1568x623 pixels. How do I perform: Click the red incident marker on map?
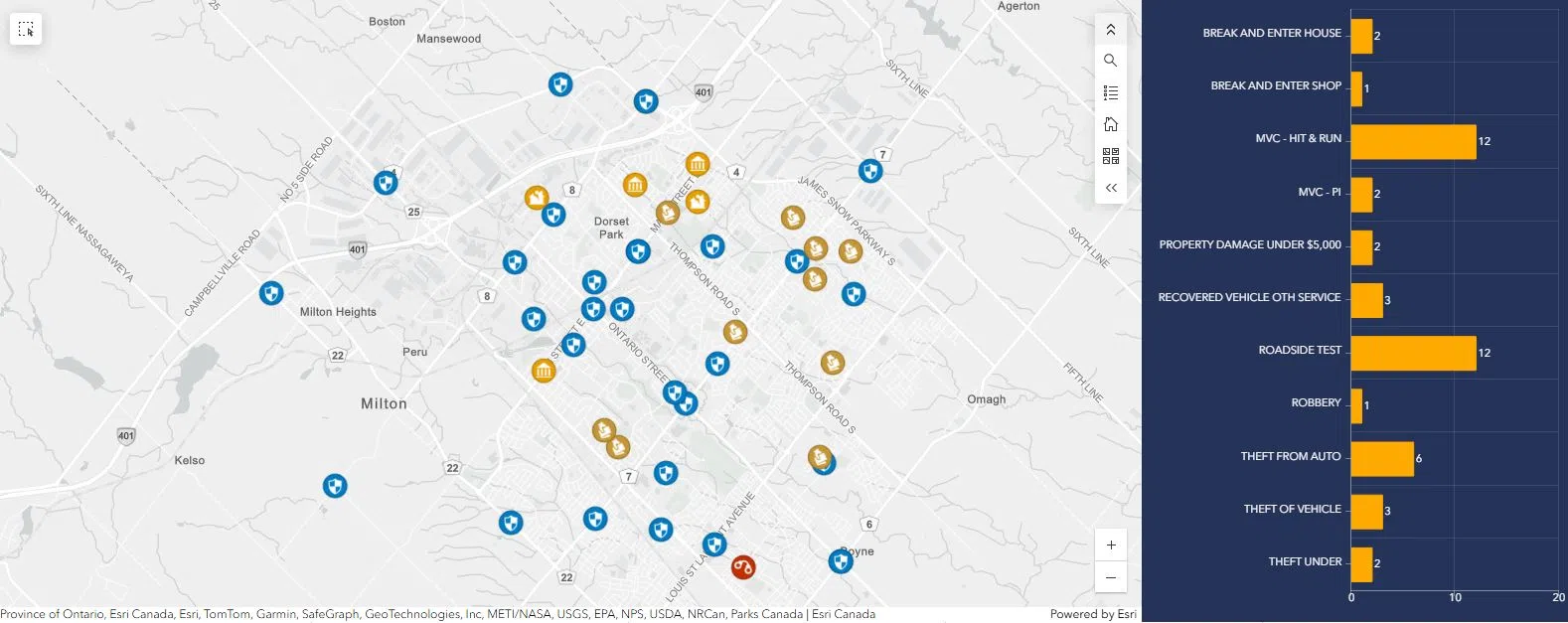point(743,567)
